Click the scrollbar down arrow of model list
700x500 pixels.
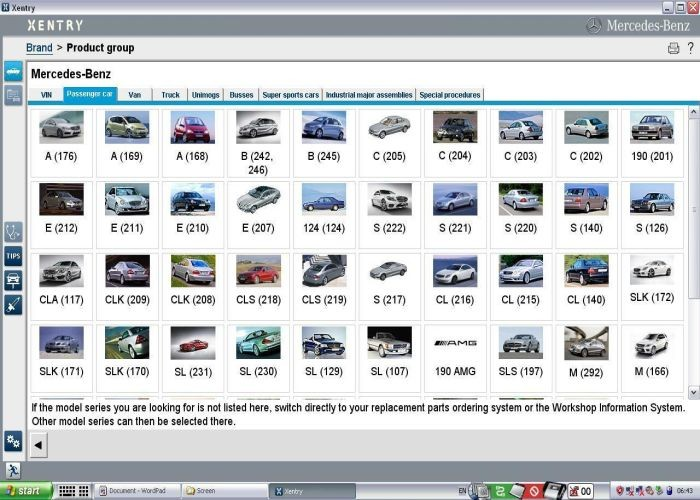(694, 393)
